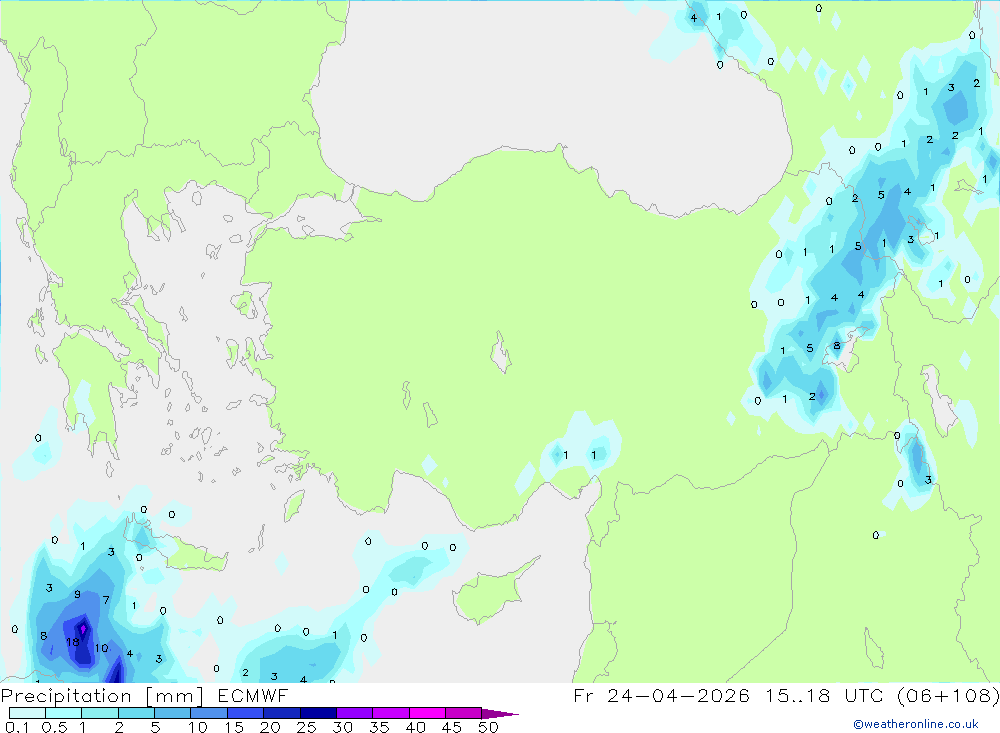The image size is (1000, 733).
Task: Click the 40–45 mm magenta legend swatch
Action: (x=427, y=713)
